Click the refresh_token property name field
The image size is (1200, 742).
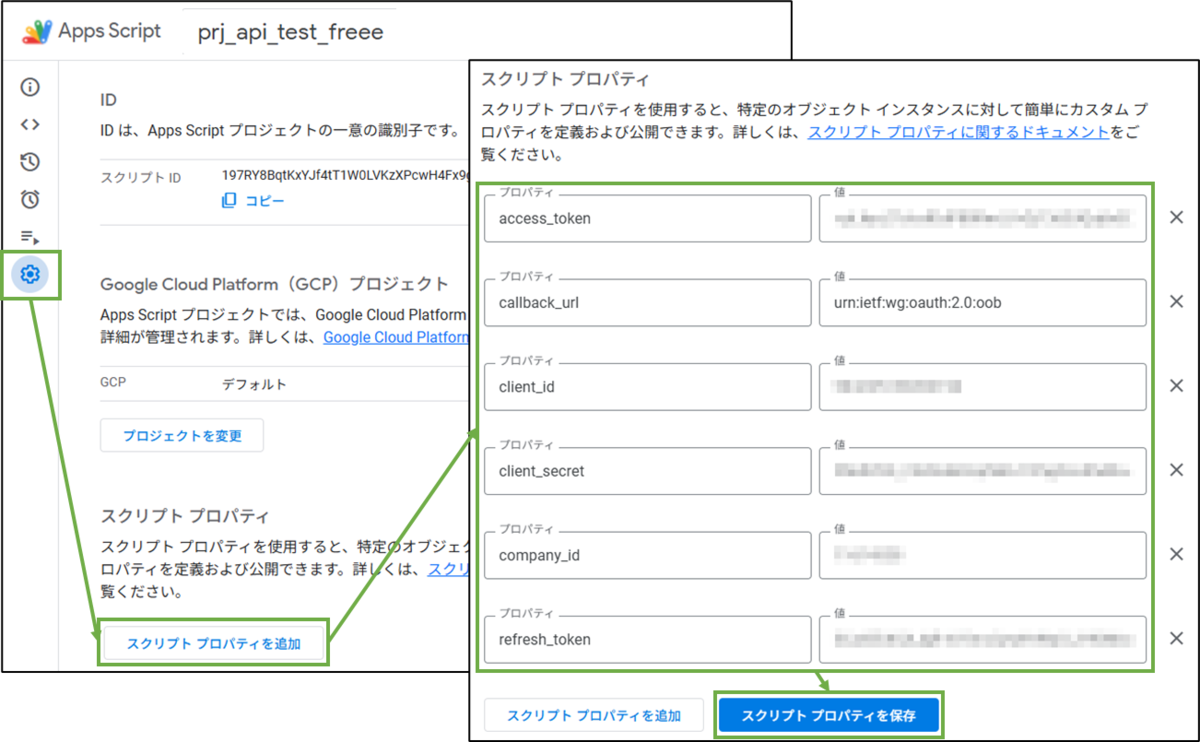pos(648,638)
